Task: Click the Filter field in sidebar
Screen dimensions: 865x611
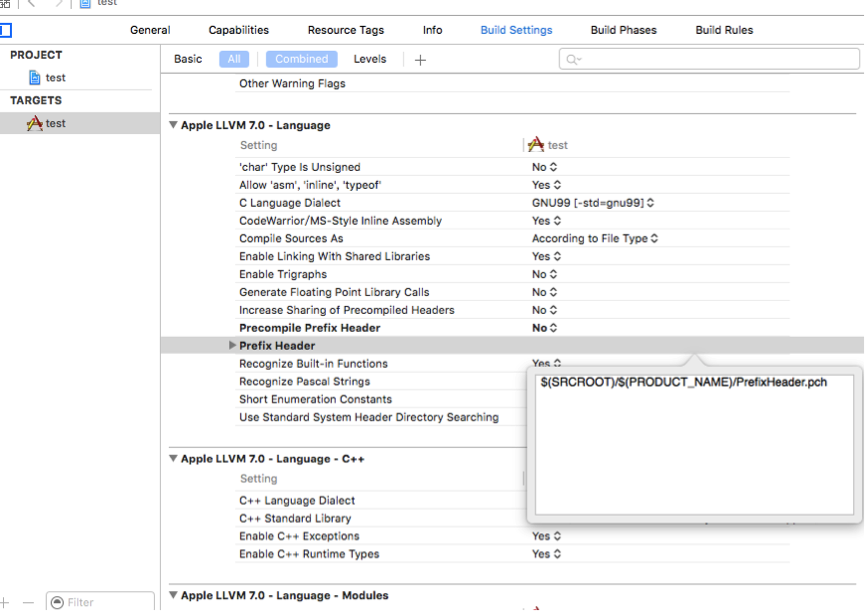Action: [100, 602]
